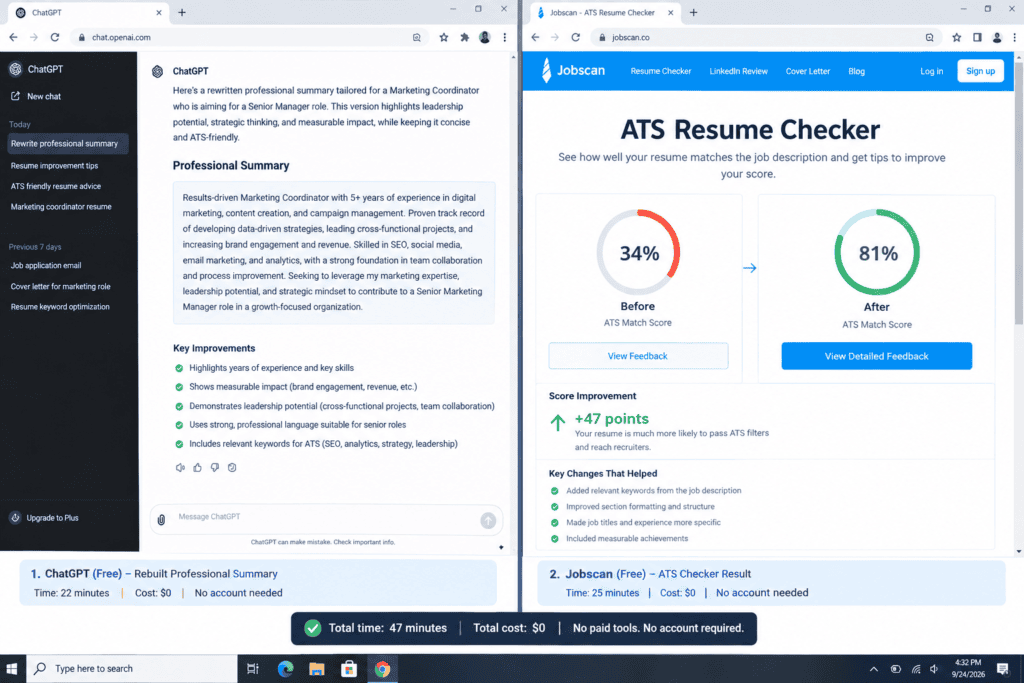Open the three-dot menu in ChatGPT browser
Viewport: 1024px width, 683px height.
coord(504,37)
